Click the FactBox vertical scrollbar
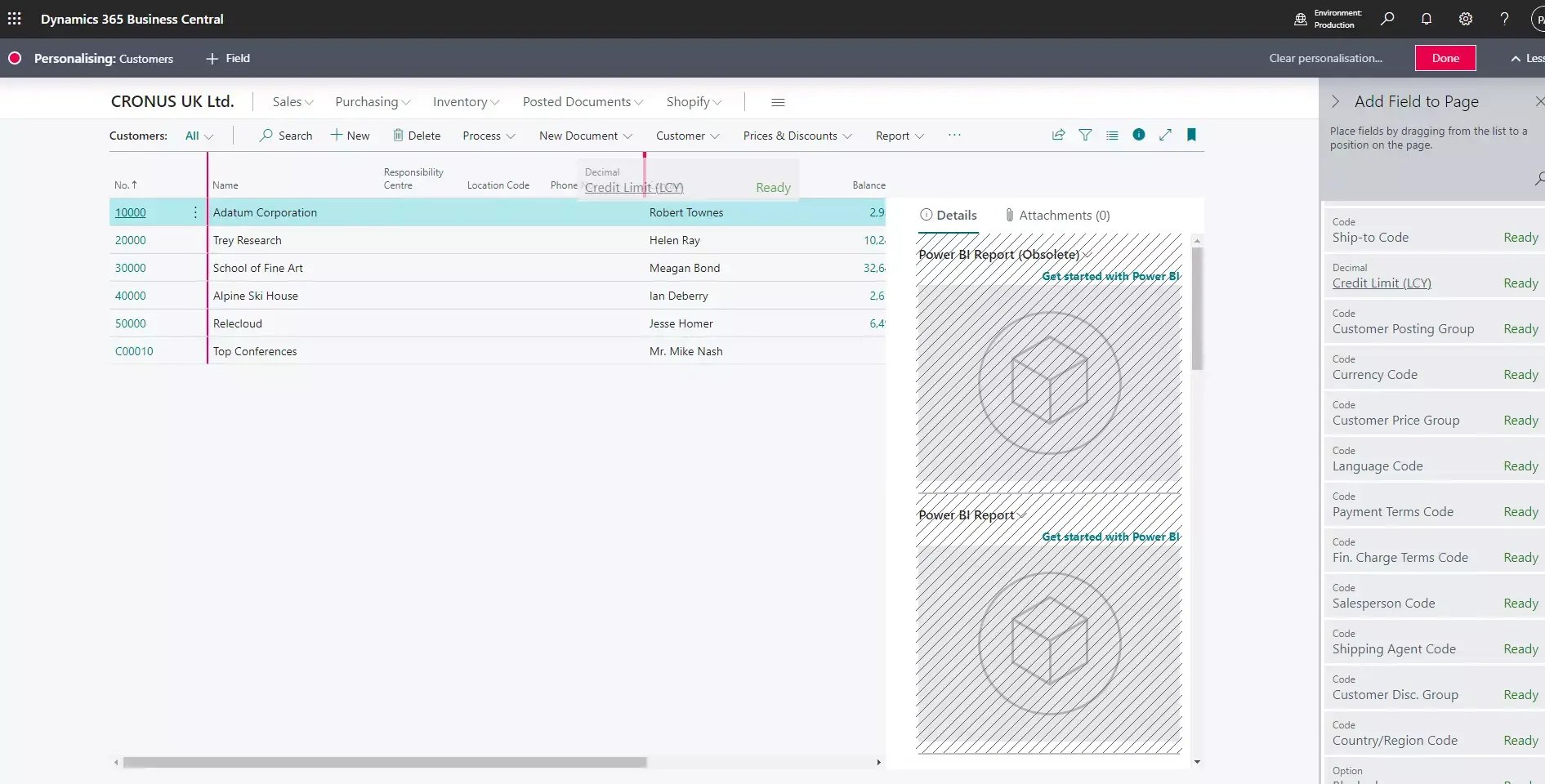1545x784 pixels. 1197,309
